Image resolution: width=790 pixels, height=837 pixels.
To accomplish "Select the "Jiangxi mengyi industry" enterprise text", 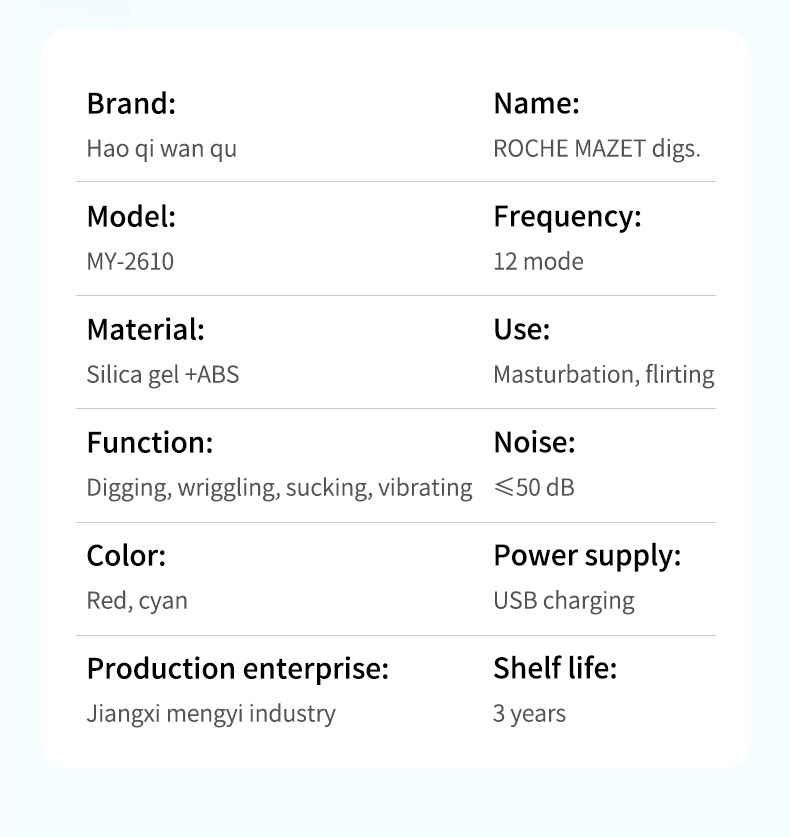I will pos(211,714).
